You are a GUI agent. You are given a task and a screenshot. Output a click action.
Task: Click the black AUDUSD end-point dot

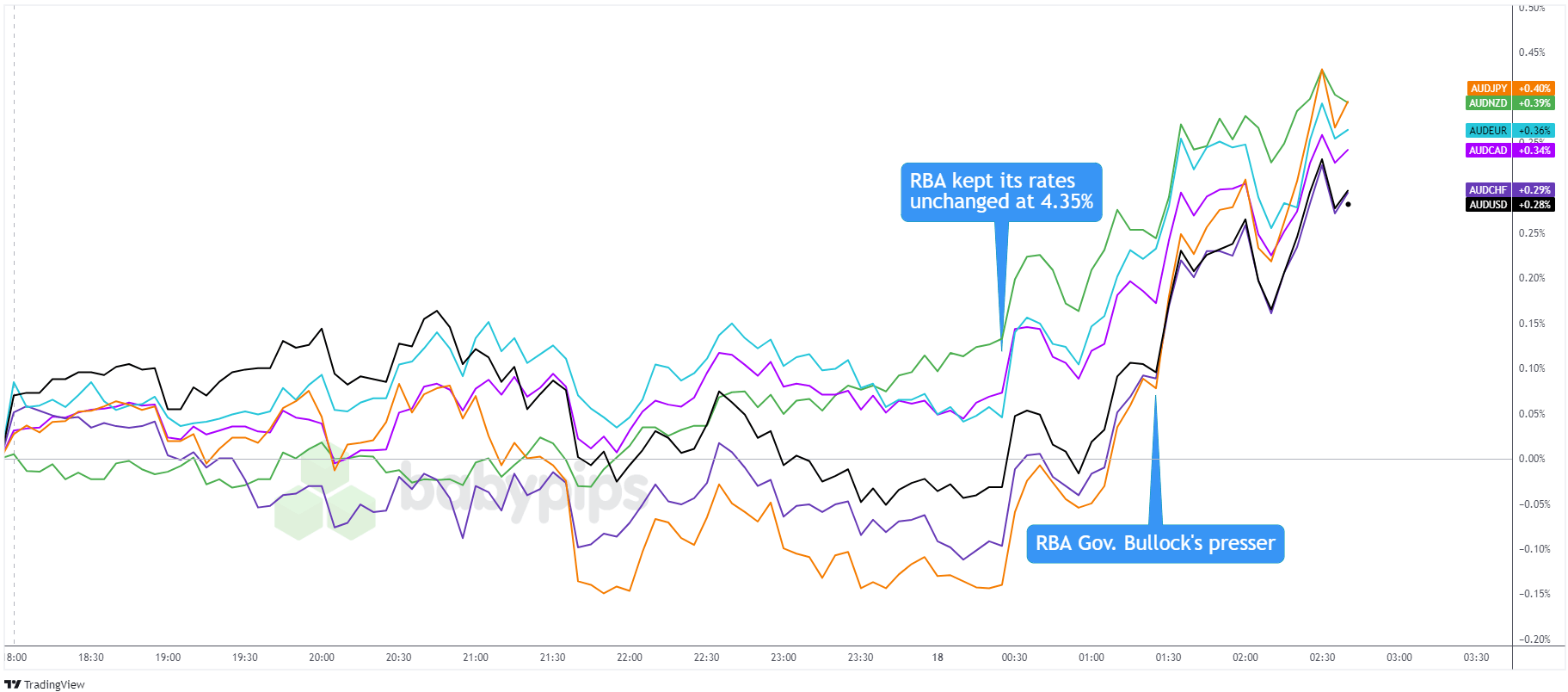tap(1348, 204)
